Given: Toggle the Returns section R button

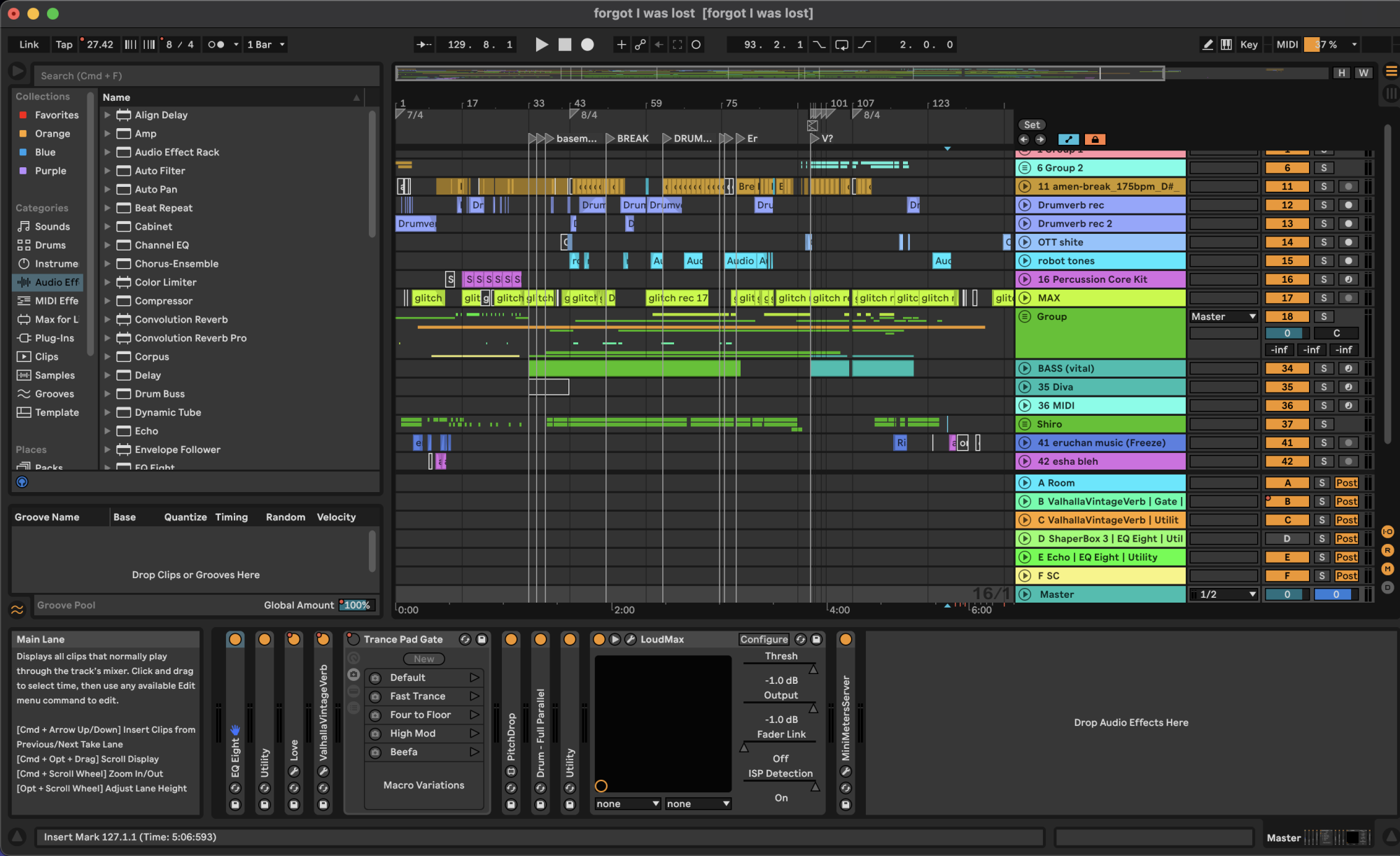Looking at the screenshot, I should coord(1387,550).
